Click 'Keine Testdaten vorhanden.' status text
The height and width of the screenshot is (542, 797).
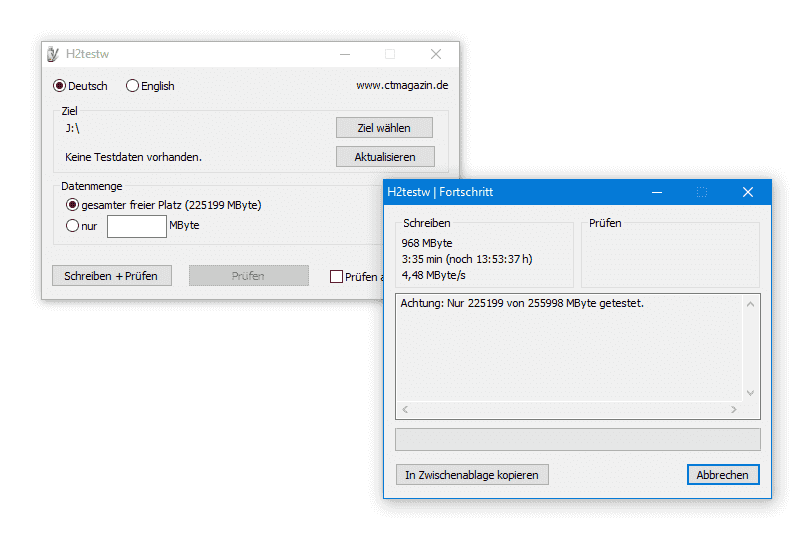[133, 157]
